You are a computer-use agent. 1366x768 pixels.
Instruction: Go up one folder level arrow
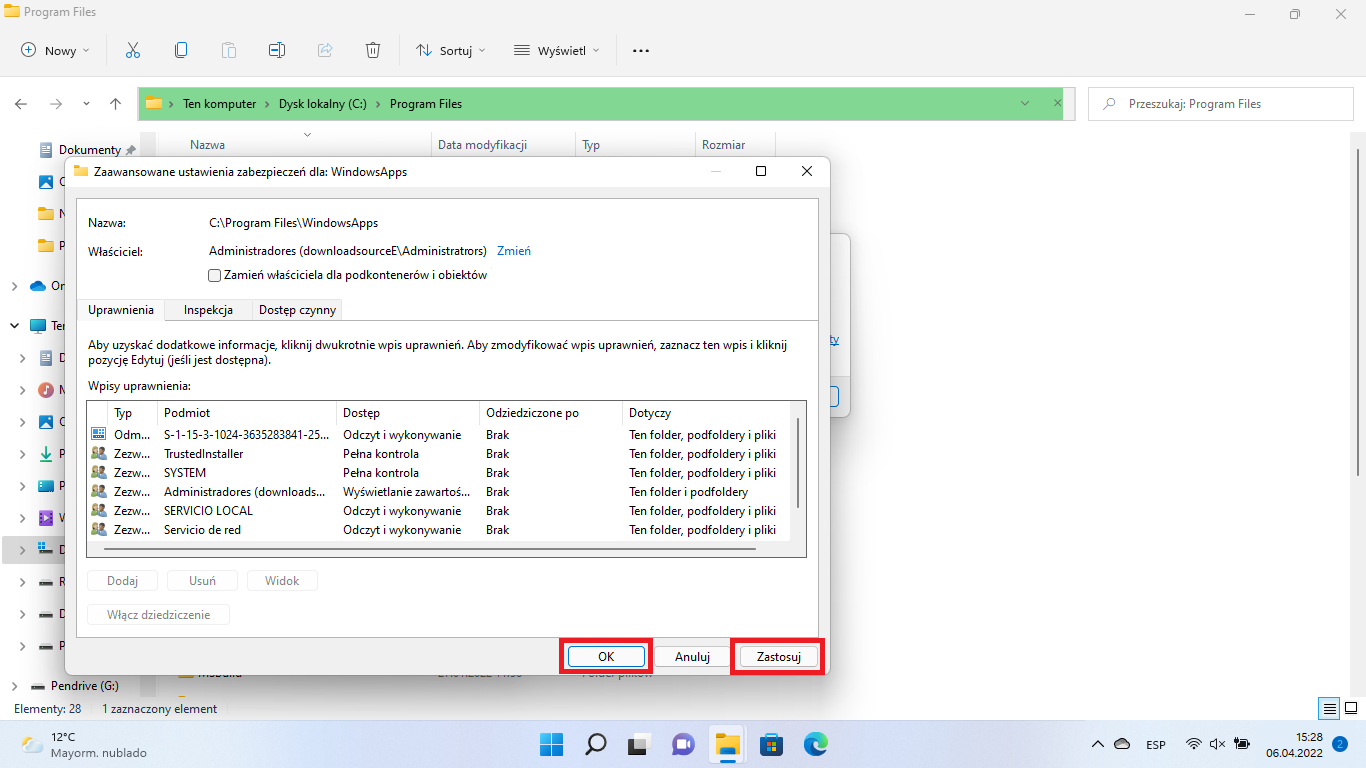click(x=116, y=104)
